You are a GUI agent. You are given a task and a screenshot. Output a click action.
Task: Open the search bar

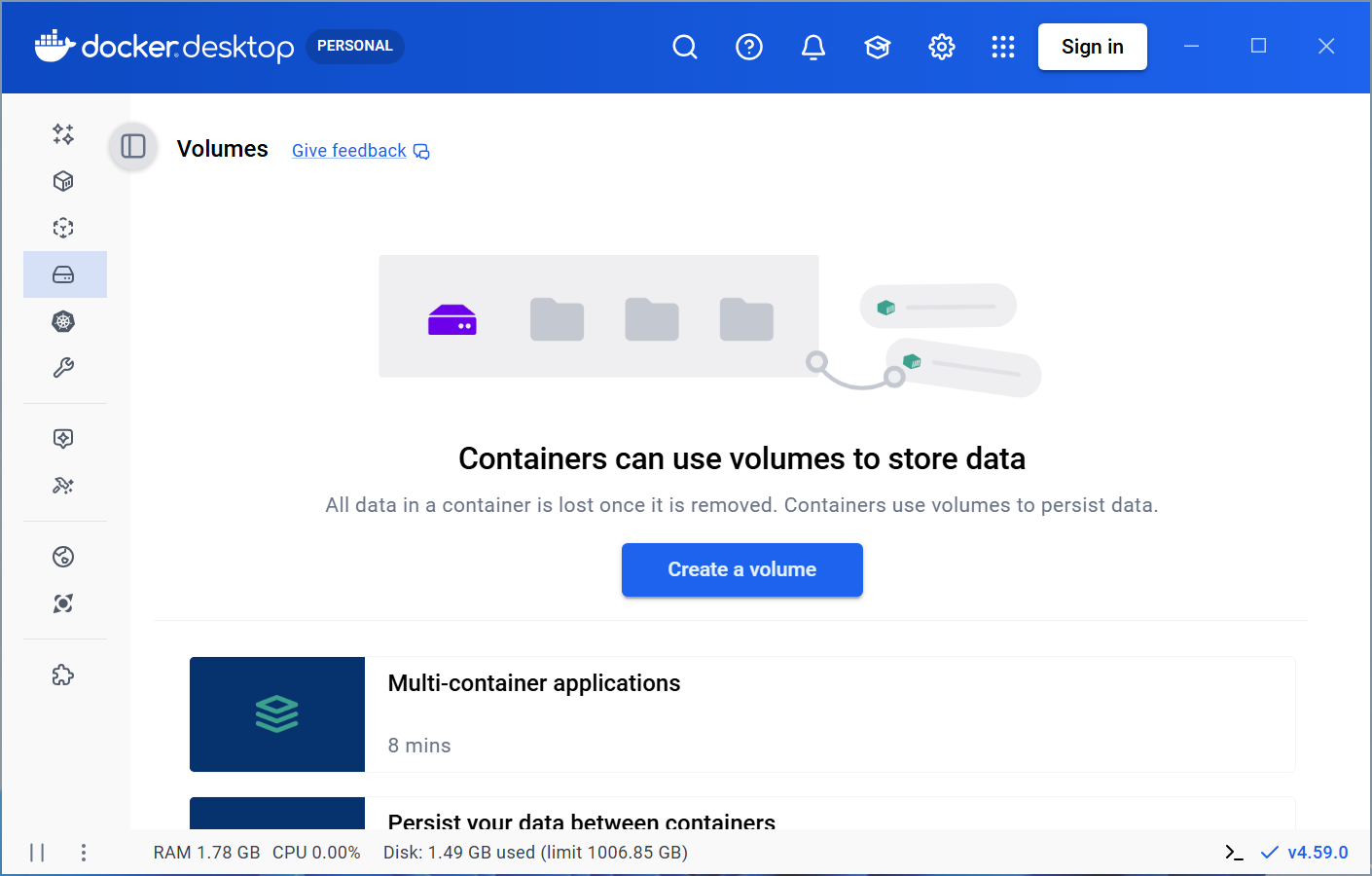coord(685,46)
